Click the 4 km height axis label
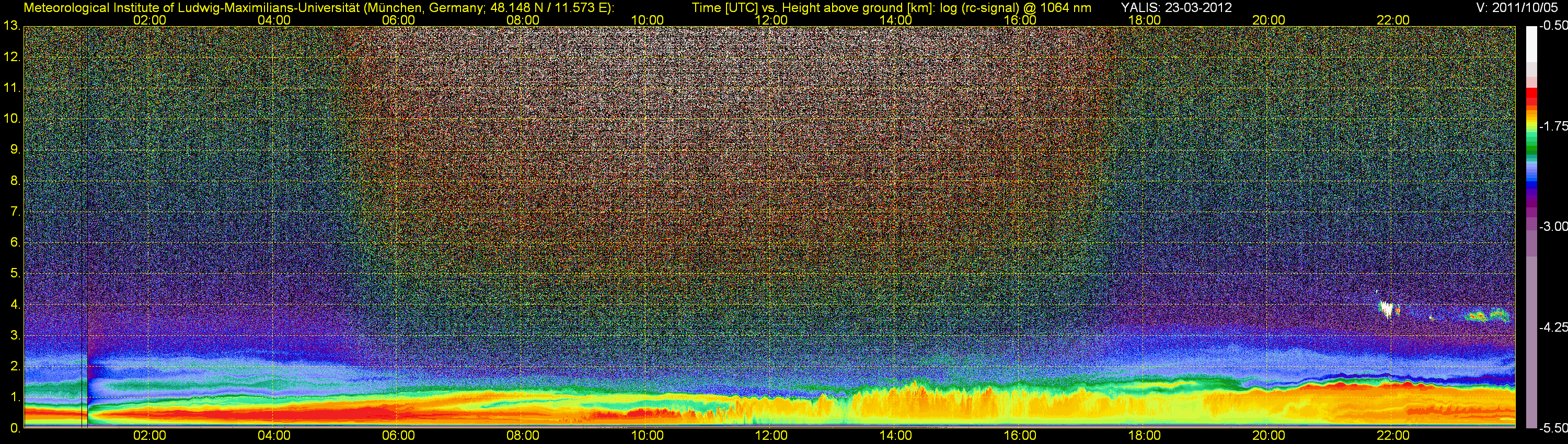The width and height of the screenshot is (1568, 444). coord(15,304)
